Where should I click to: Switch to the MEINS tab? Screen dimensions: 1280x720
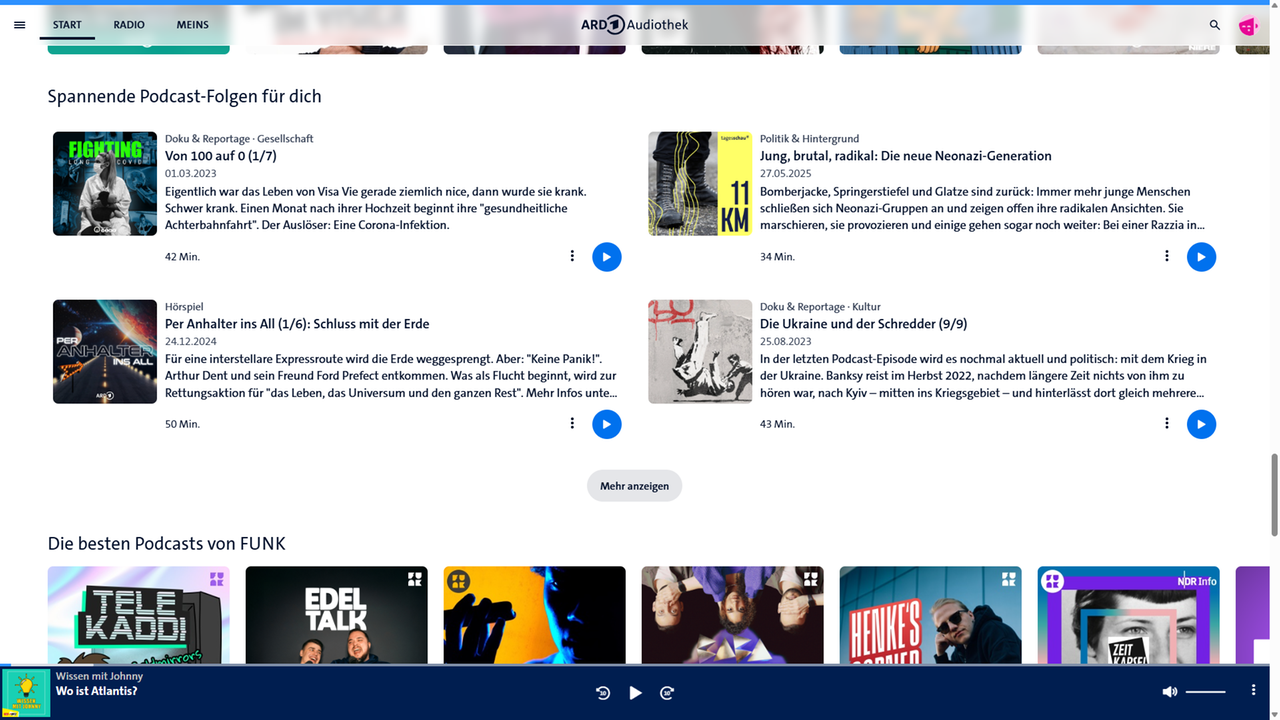tap(193, 25)
